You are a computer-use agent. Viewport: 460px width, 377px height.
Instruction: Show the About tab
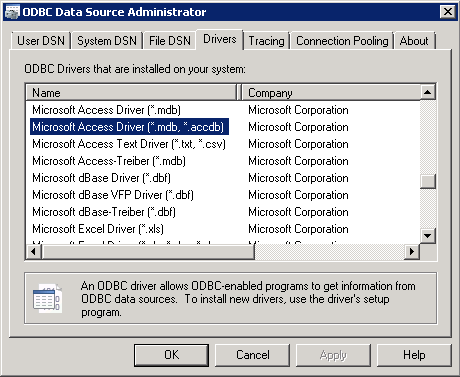[x=414, y=41]
